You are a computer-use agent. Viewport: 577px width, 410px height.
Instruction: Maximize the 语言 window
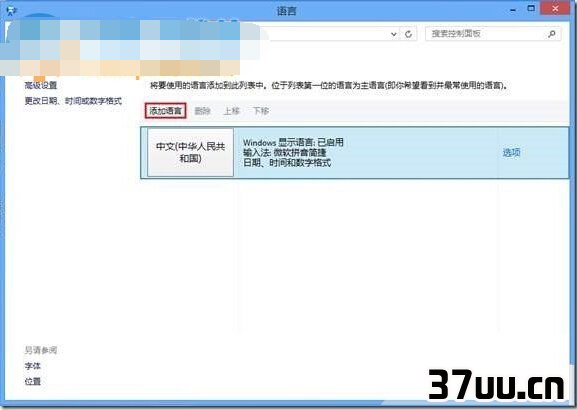coord(531,8)
